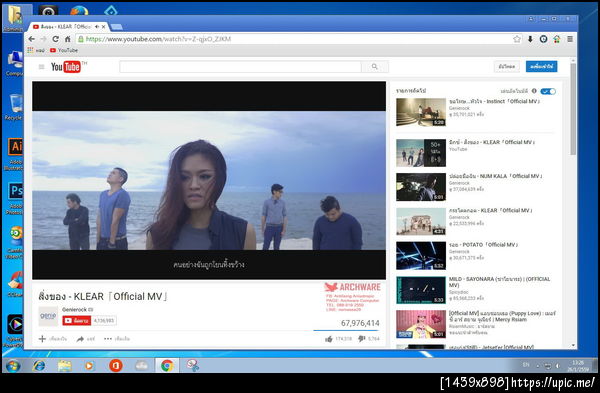600x393 pixels.
Task: Bookmark this page with the star icon
Action: click(517, 39)
